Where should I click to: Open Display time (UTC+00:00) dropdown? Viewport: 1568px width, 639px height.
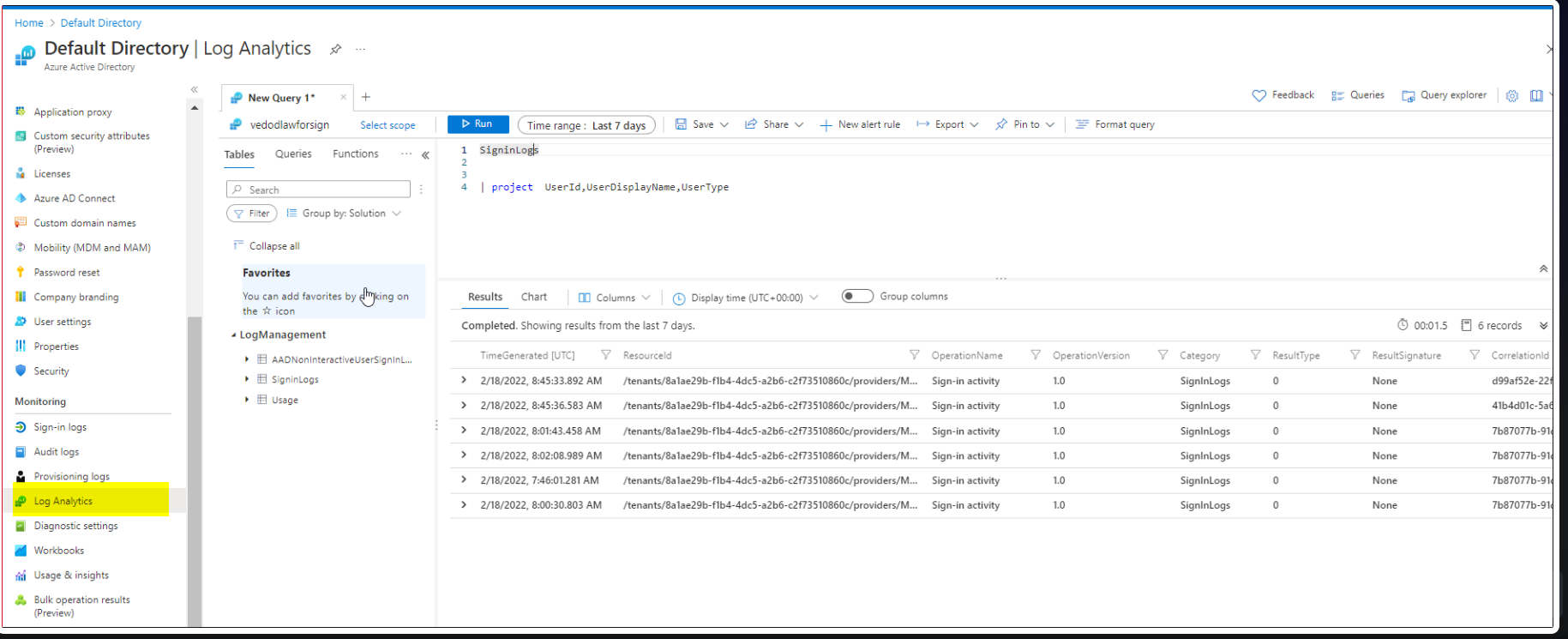tap(745, 298)
